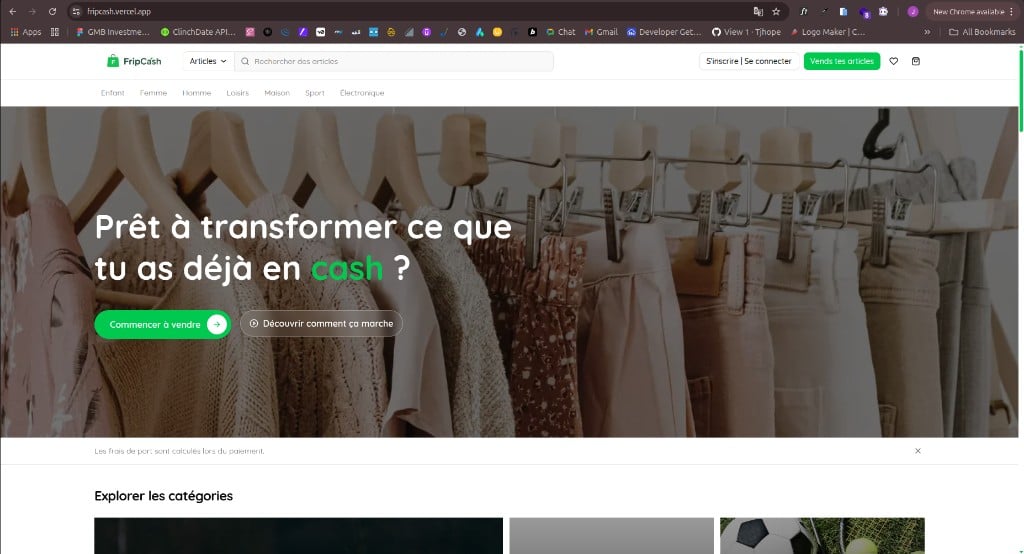Click the browser forward arrow
Image resolution: width=1024 pixels, height=554 pixels.
point(32,11)
